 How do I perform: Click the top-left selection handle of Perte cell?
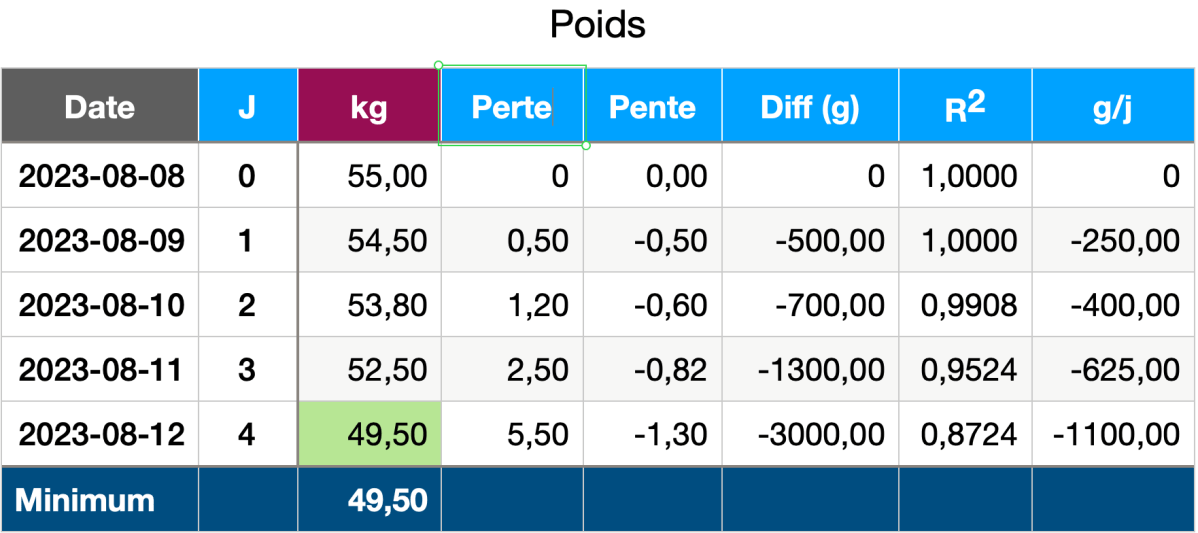click(x=439, y=66)
